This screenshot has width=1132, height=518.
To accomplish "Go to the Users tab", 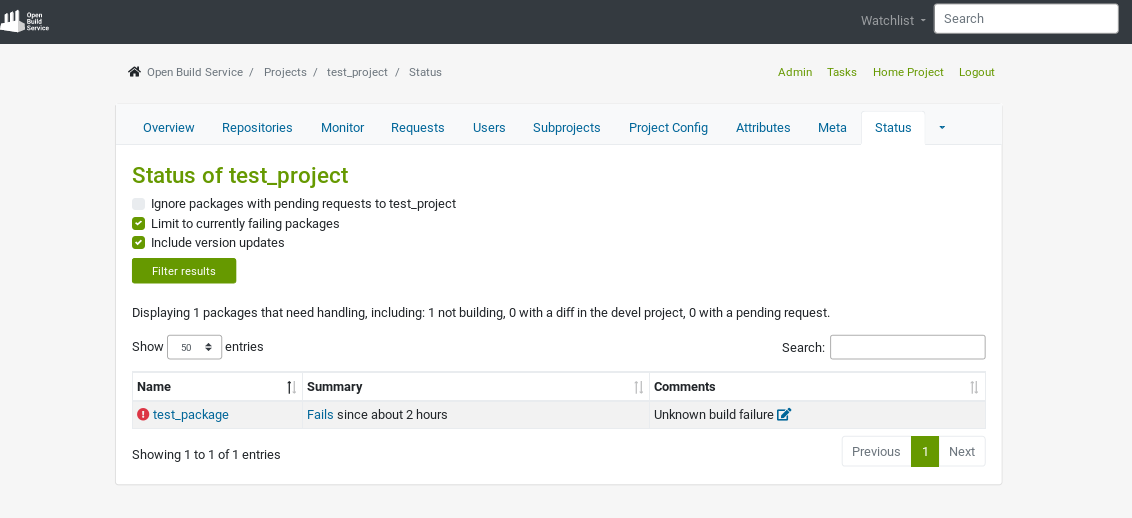I will (489, 128).
